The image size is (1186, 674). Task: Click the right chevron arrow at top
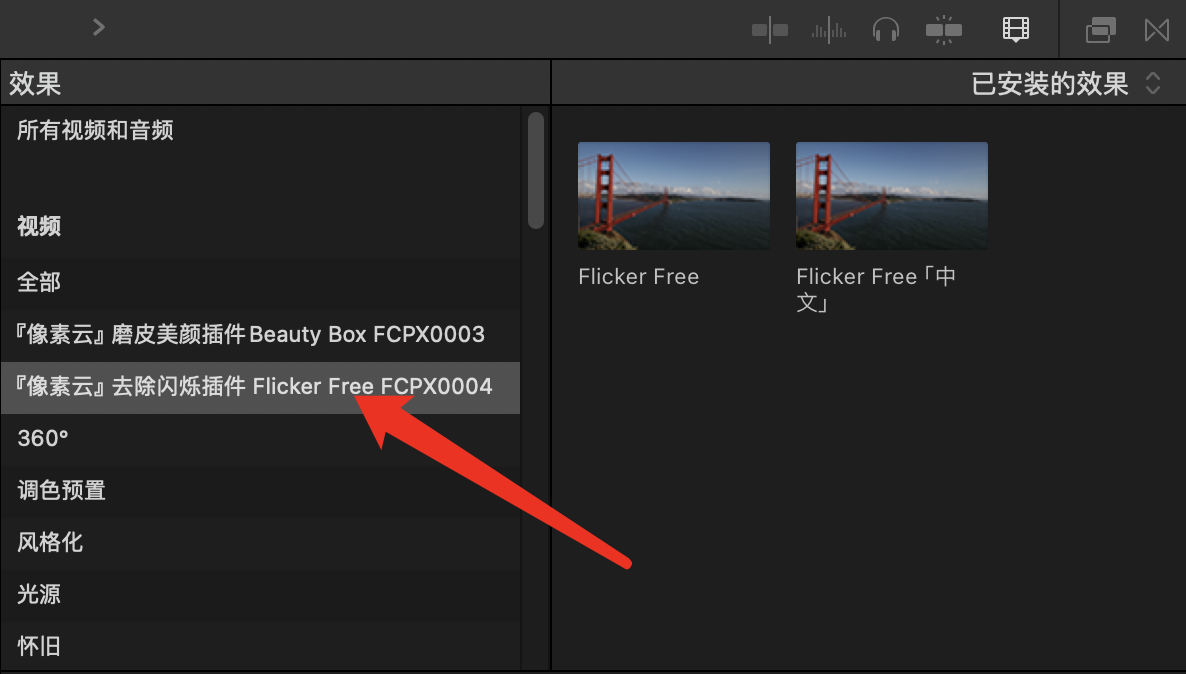(x=98, y=28)
